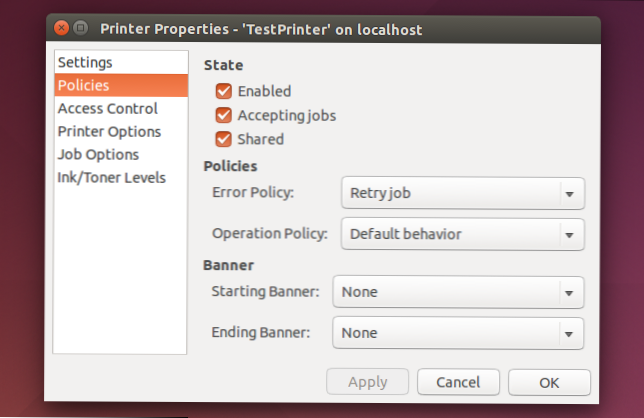Switch to Access Control page
Image resolution: width=644 pixels, height=418 pixels.
(x=107, y=109)
